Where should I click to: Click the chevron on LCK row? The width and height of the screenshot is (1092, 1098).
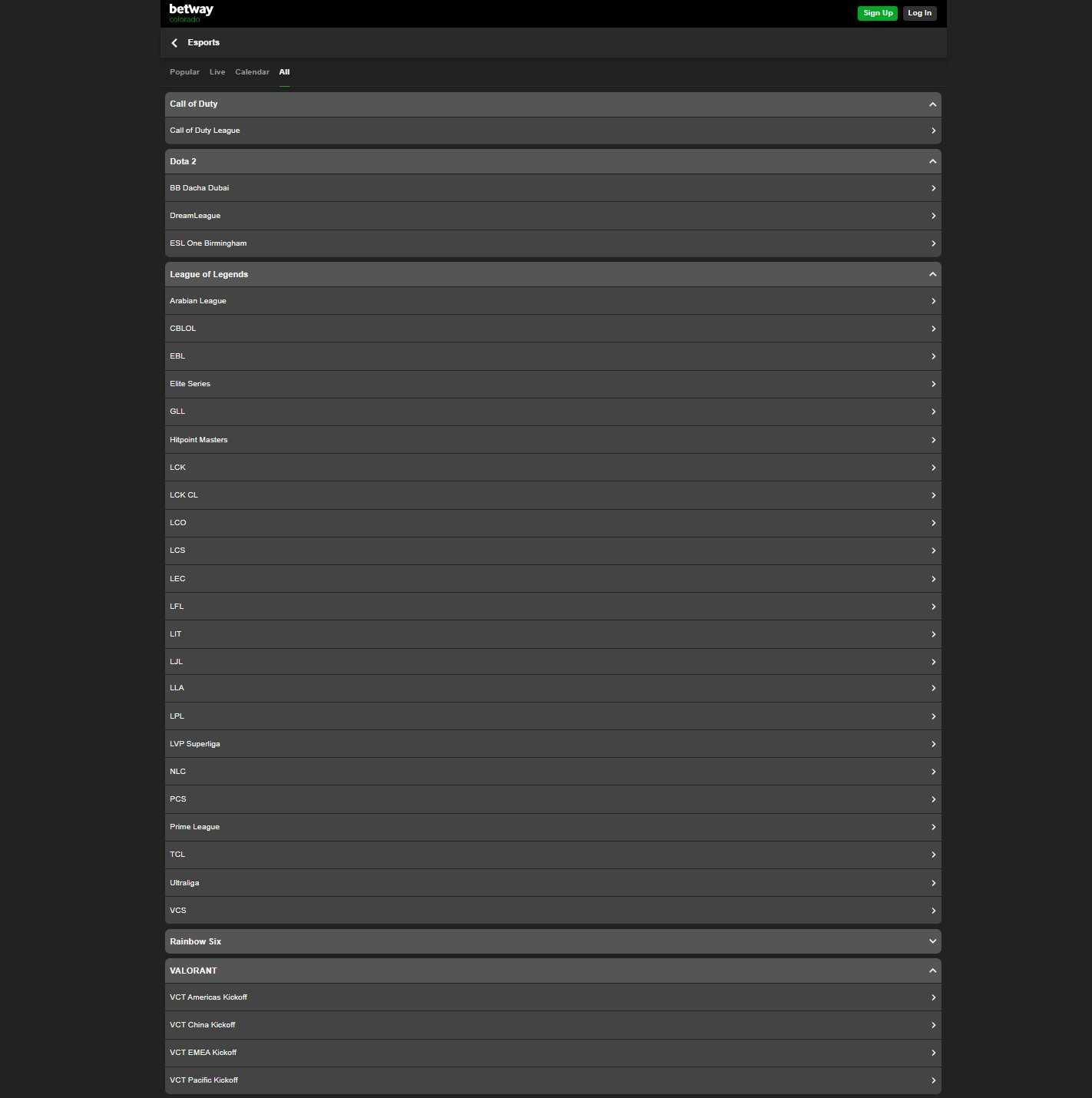click(x=933, y=468)
